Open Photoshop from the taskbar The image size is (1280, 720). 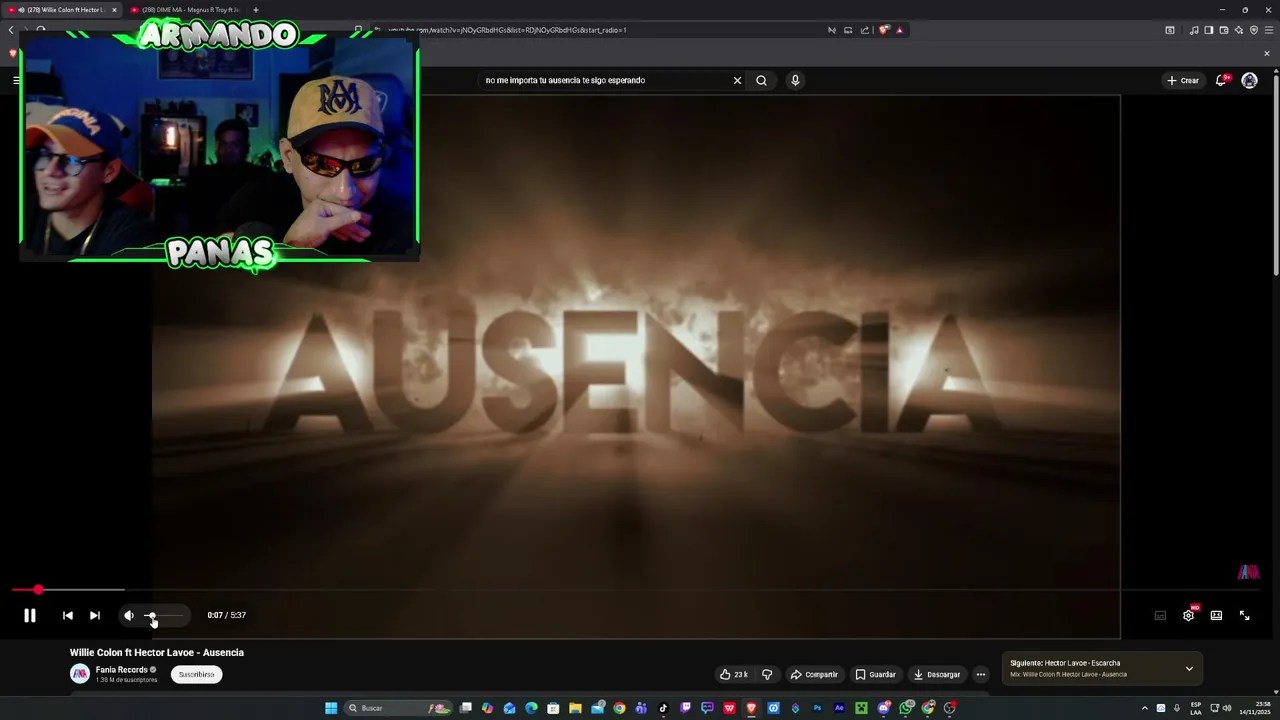click(817, 708)
